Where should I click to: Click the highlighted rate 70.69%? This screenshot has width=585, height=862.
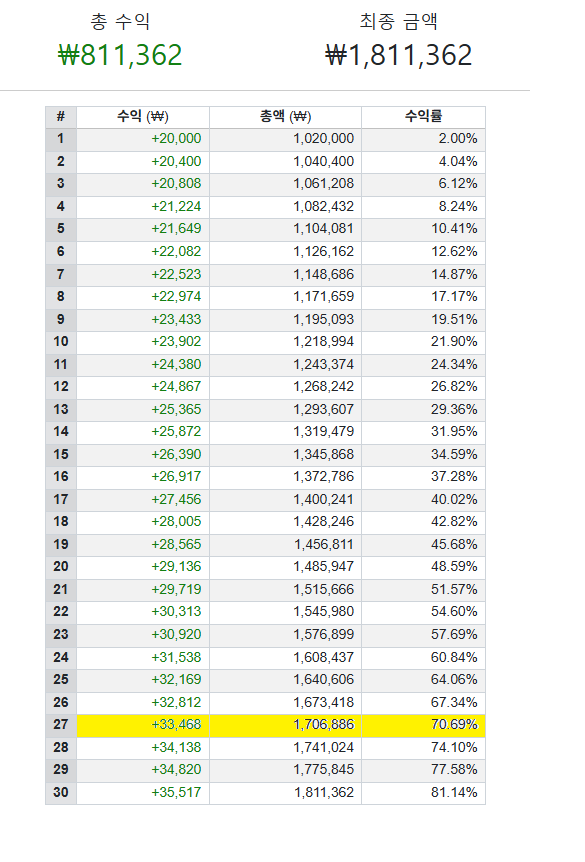tap(454, 725)
